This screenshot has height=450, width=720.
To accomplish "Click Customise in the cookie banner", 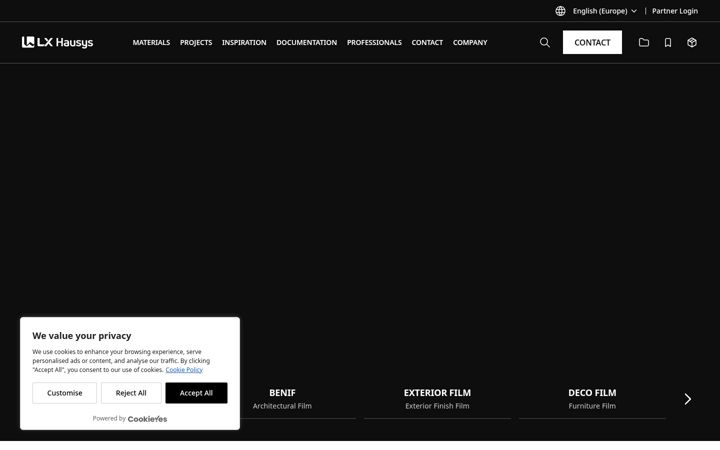I will coord(64,393).
